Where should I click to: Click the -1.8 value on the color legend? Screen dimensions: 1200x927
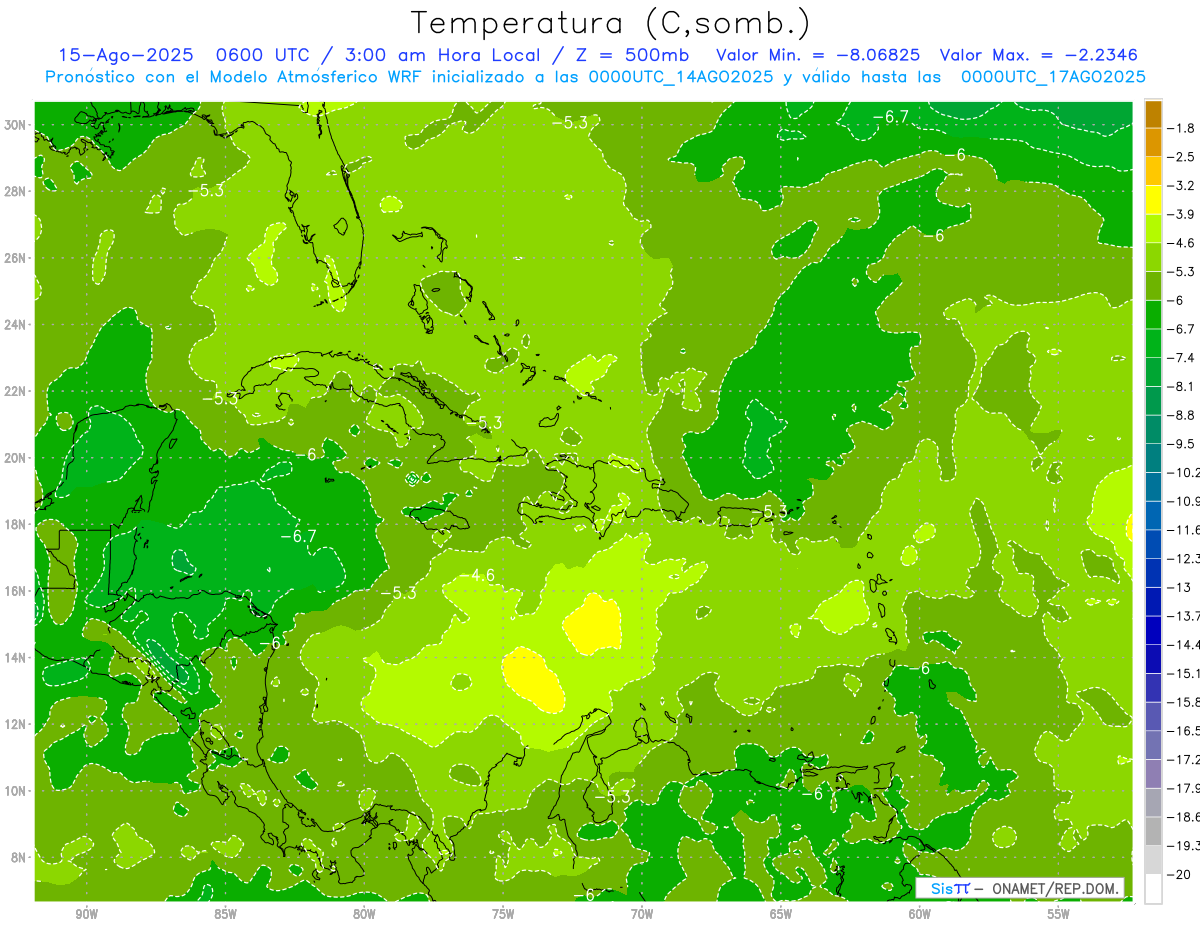coord(1182,128)
